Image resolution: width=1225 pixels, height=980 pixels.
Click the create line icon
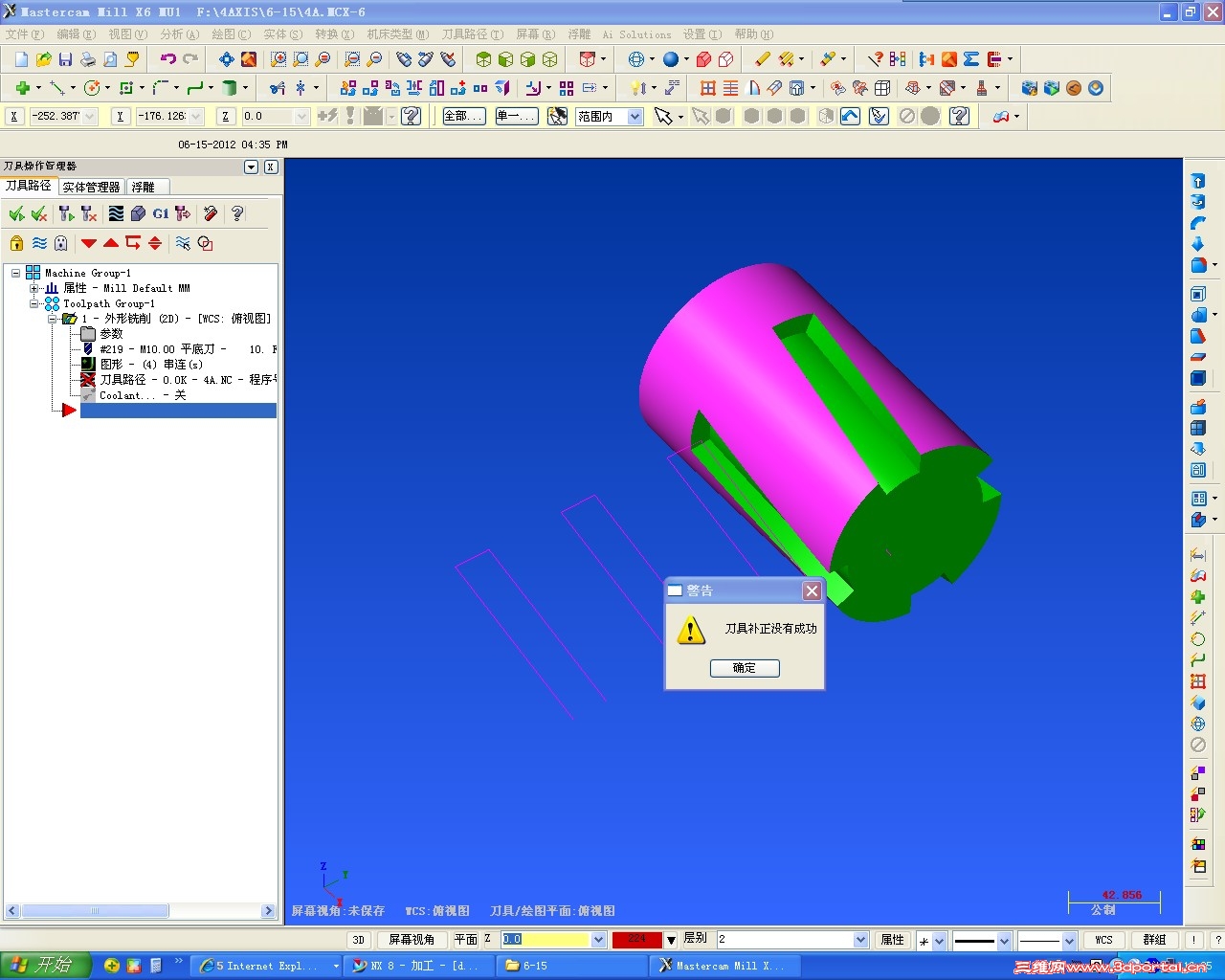57,88
